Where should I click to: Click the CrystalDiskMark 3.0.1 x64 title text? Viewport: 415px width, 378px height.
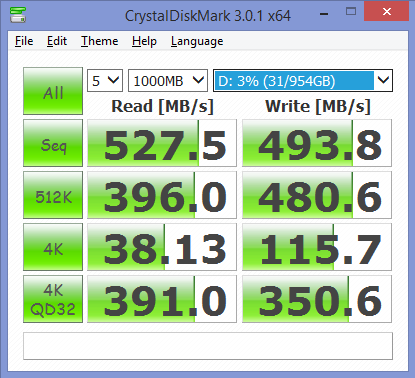click(208, 16)
